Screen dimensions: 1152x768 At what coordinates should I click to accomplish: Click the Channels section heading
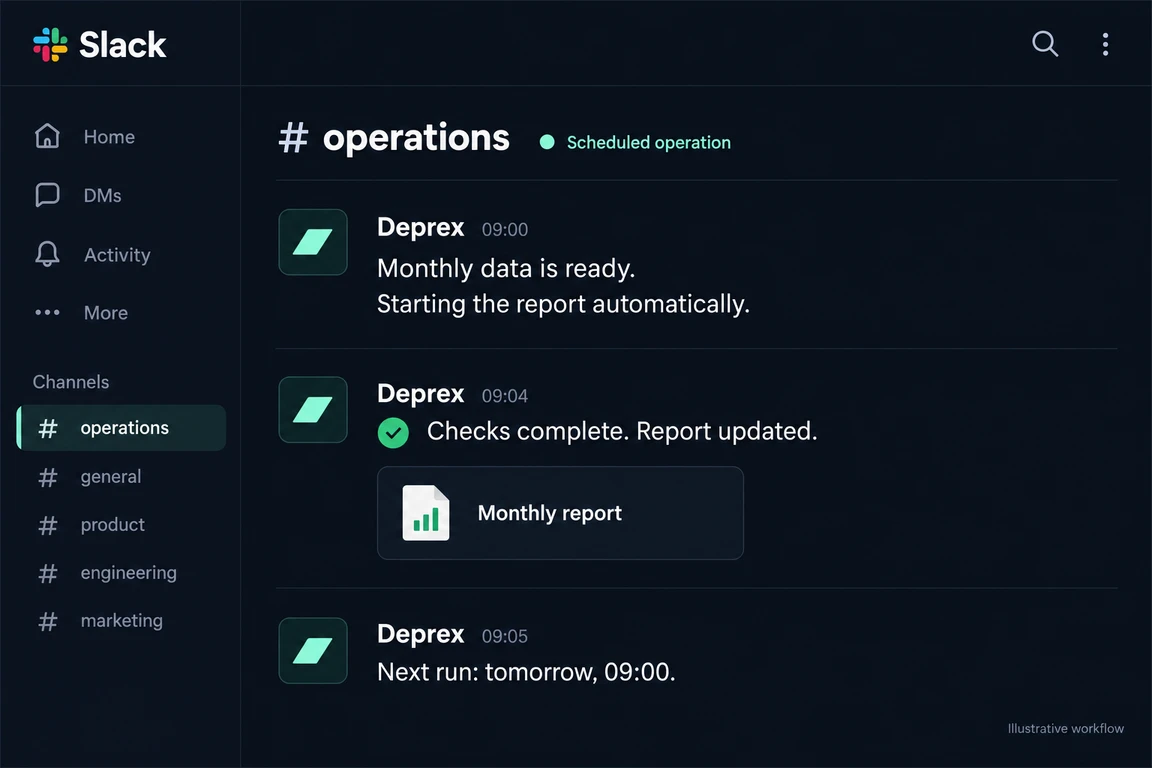tap(71, 381)
